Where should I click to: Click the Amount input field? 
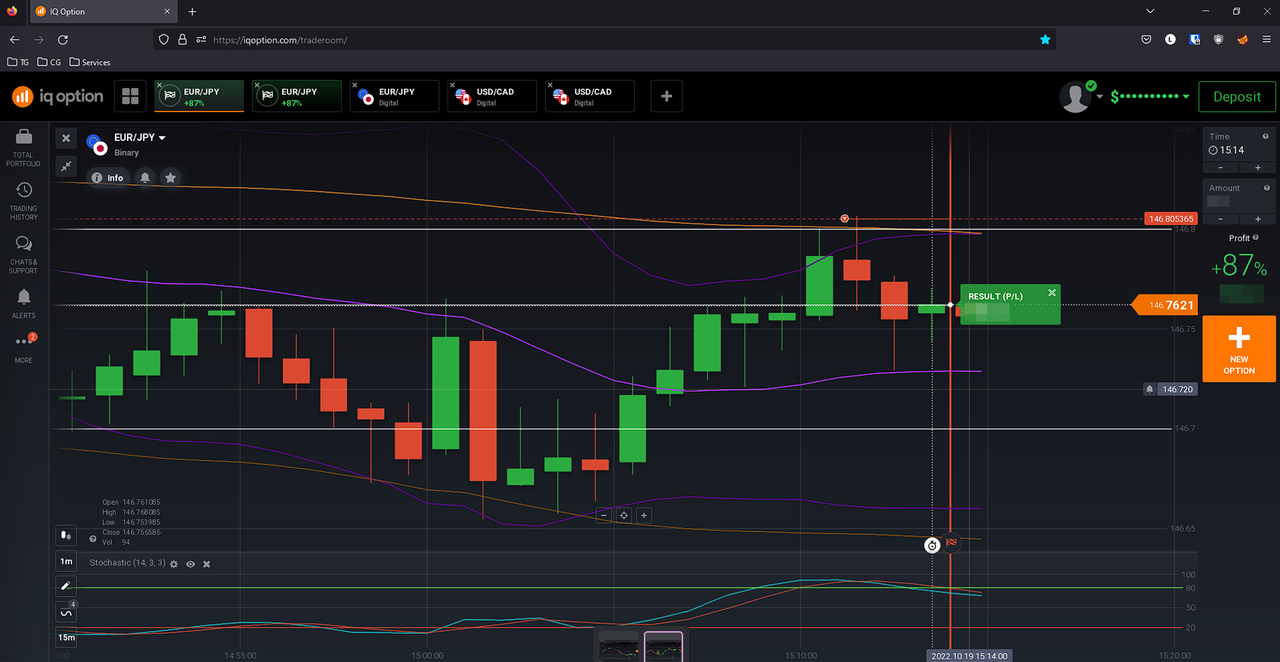(1239, 195)
